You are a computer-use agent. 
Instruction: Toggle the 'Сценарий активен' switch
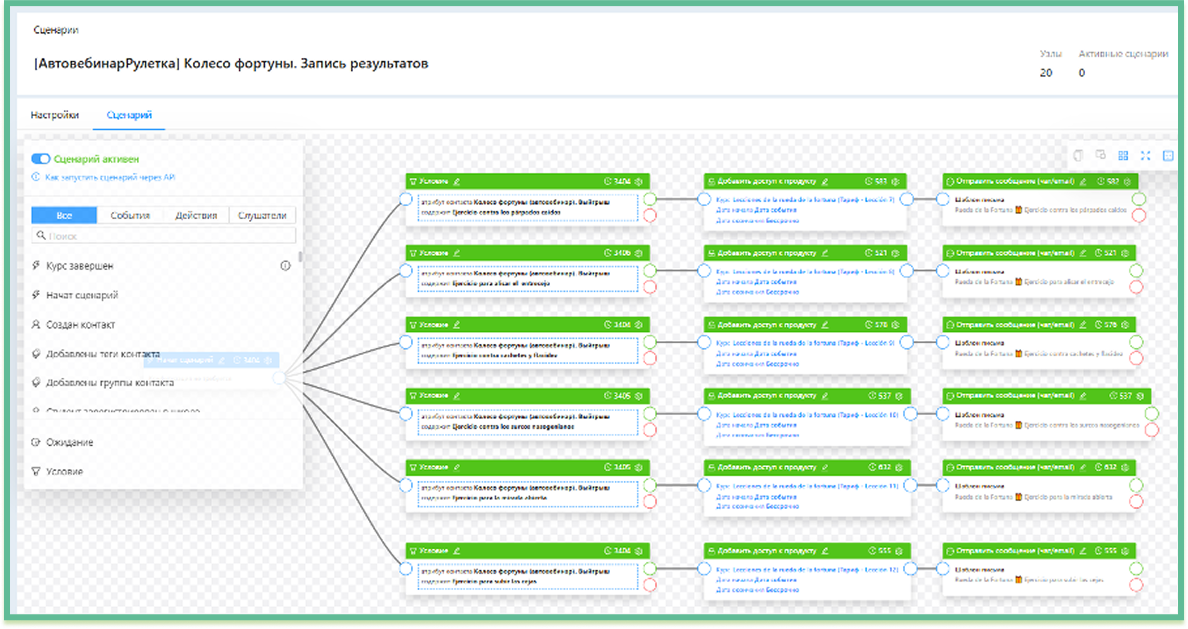pos(41,158)
